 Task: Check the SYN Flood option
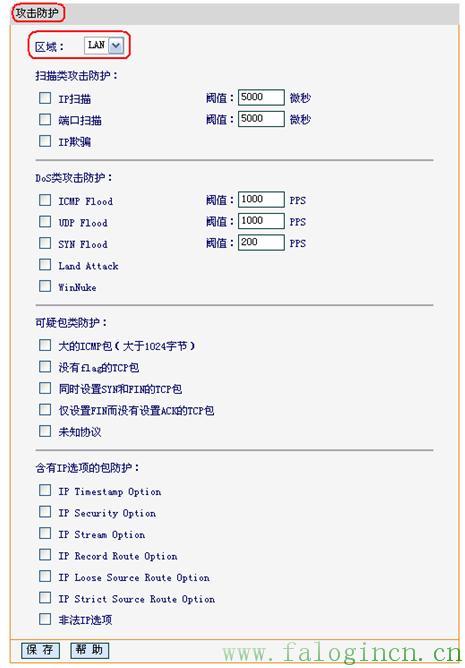(x=45, y=243)
